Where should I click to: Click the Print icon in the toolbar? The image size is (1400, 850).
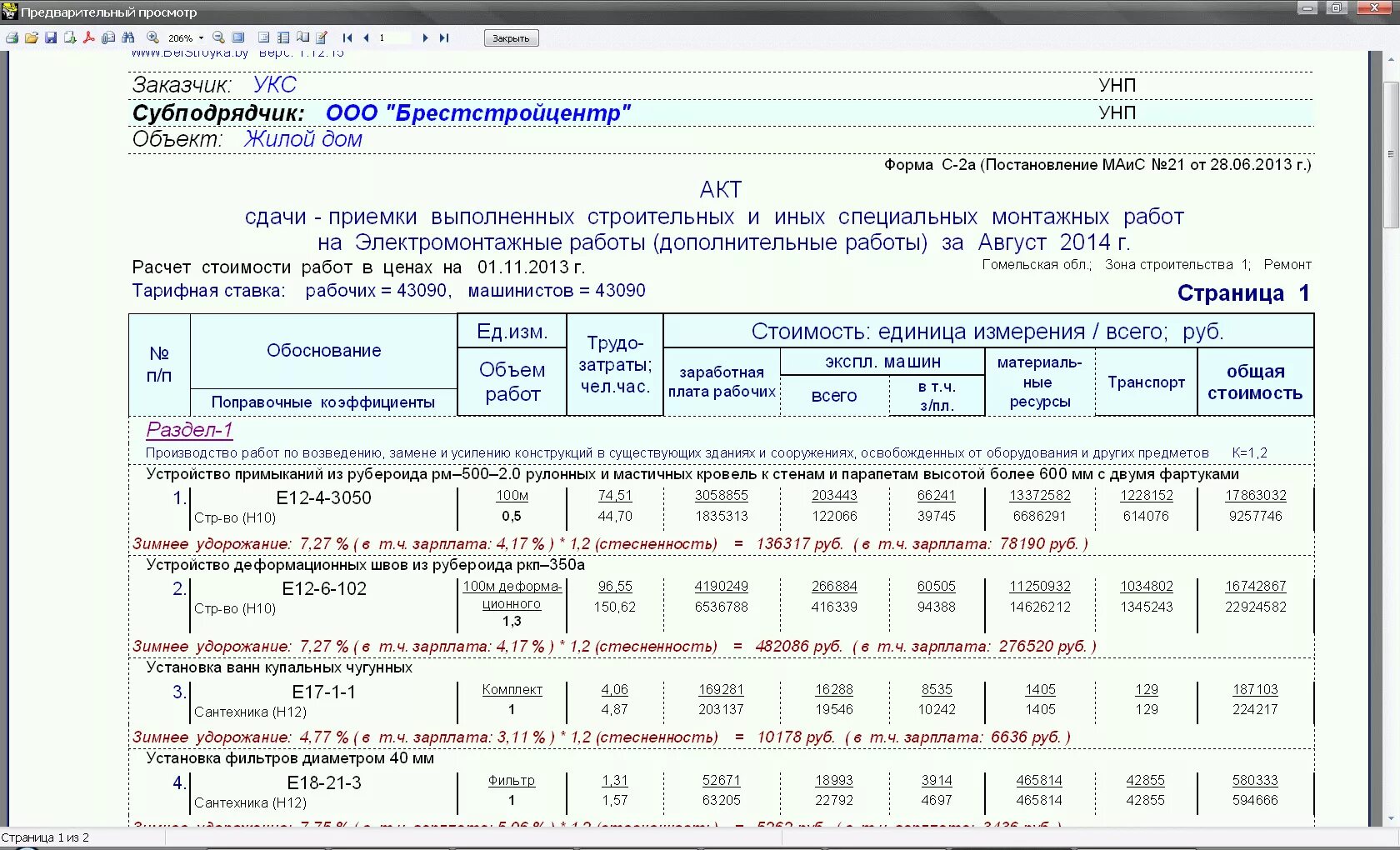click(x=12, y=37)
